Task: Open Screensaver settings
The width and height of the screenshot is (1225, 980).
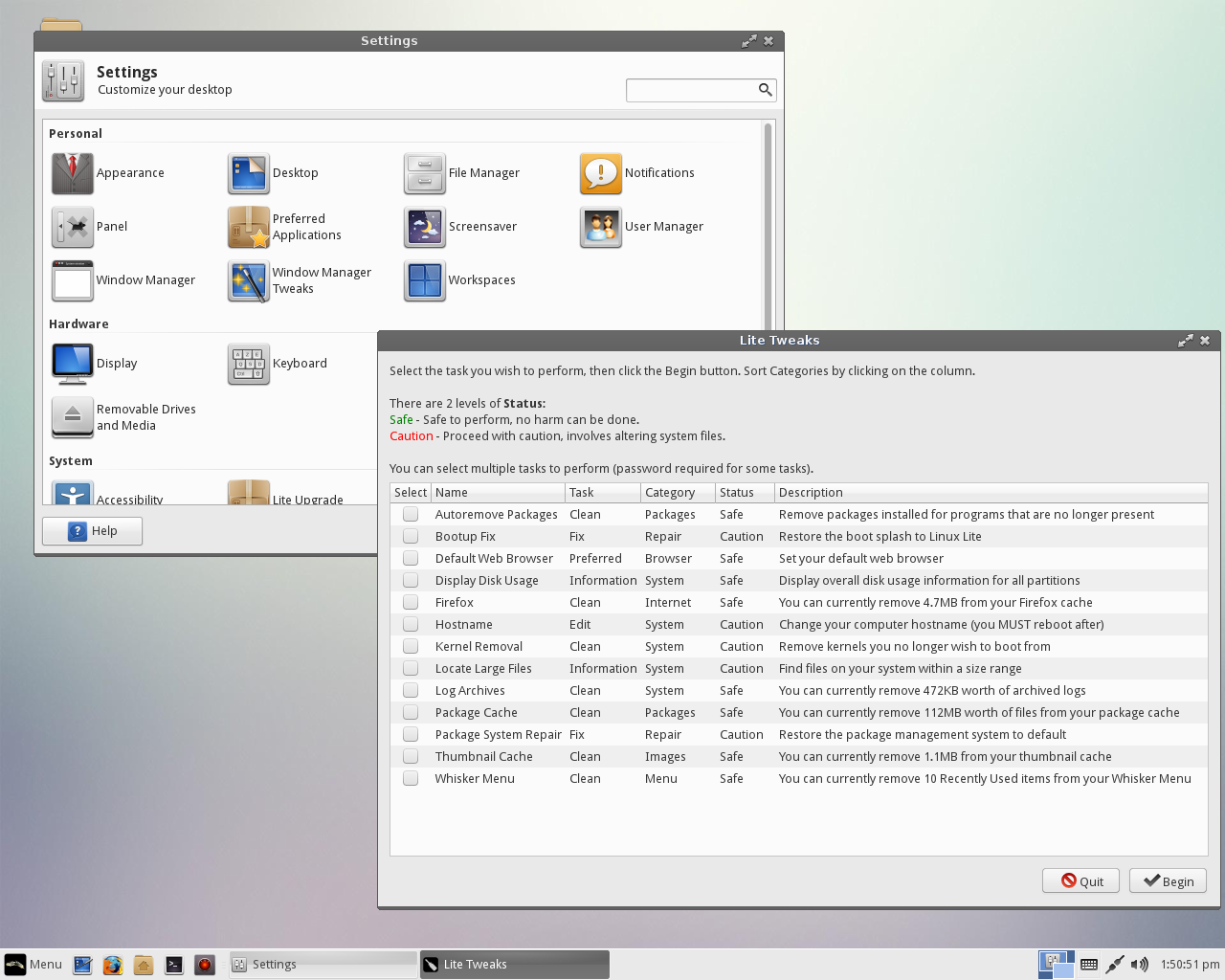Action: point(460,227)
